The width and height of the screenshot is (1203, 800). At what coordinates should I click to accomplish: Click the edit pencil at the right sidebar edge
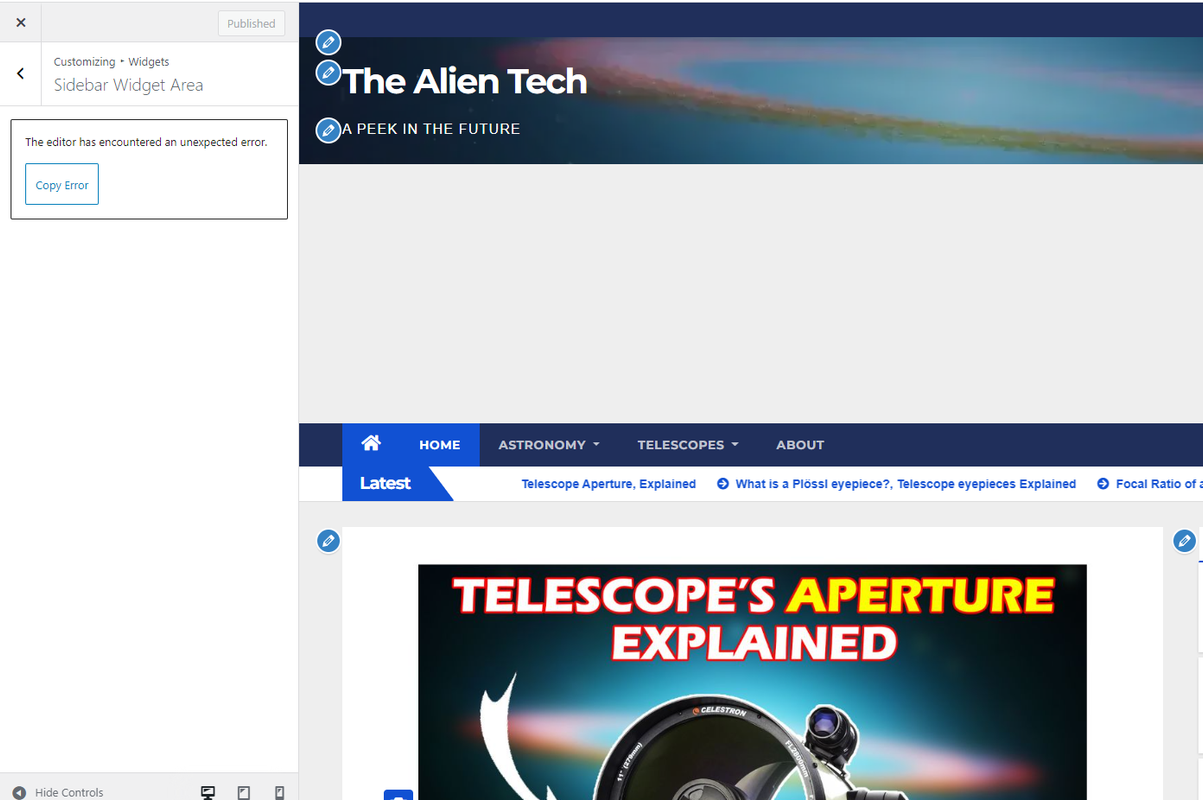[1184, 541]
